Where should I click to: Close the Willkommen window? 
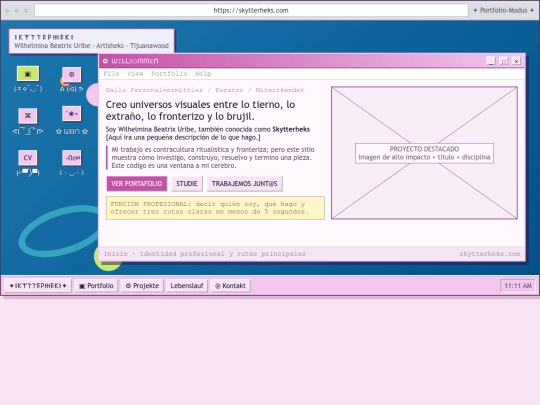(x=516, y=61)
